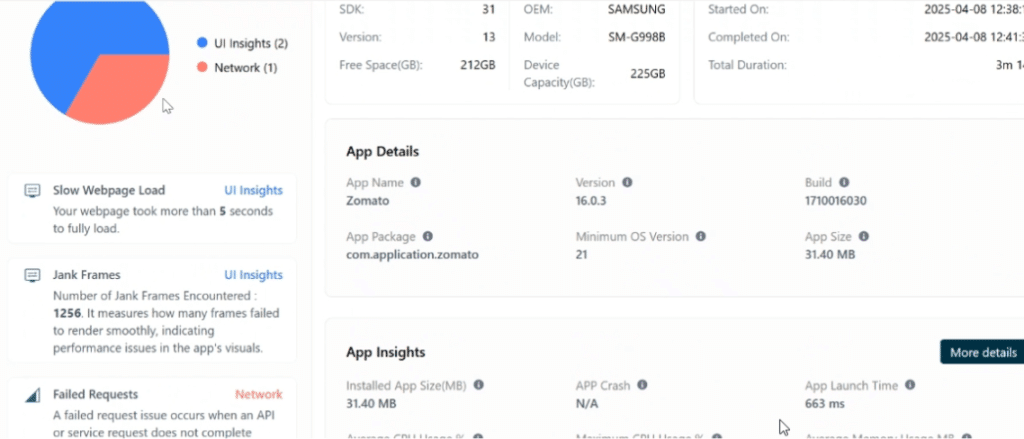Click the Jank Frames monitor icon
The image size is (1024, 439).
(x=32, y=275)
